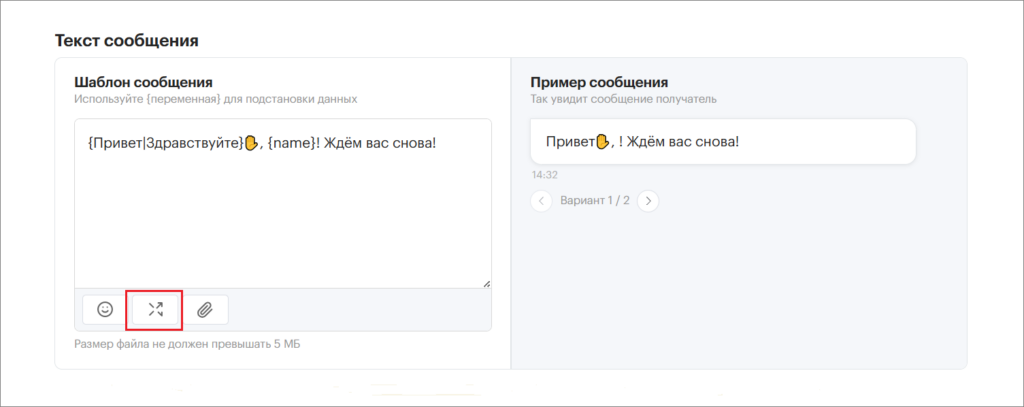Click the 'Вариант 1 / 2' counter text
This screenshot has height=407, width=1024.
click(x=595, y=201)
